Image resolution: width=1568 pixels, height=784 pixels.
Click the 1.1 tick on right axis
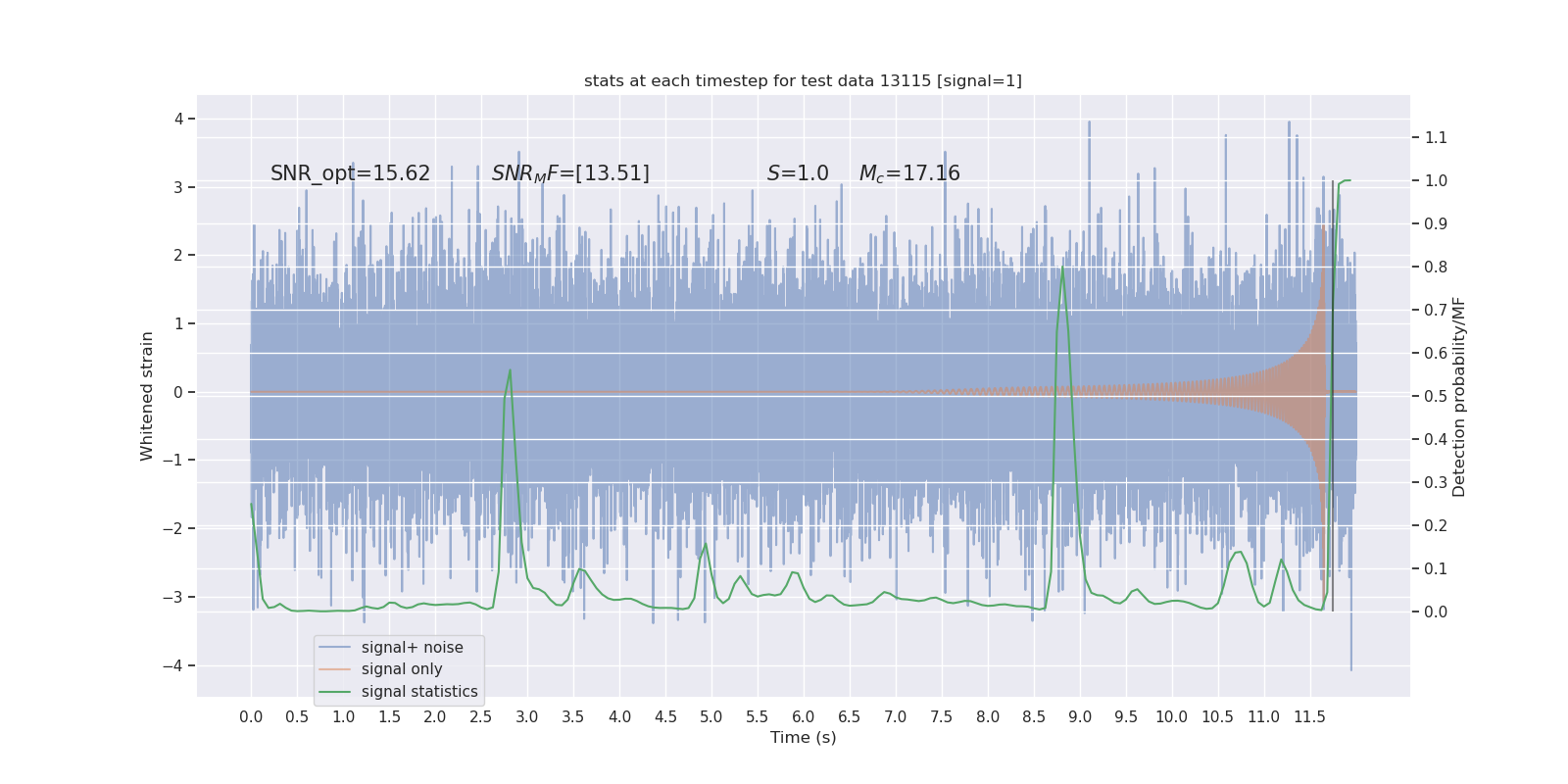(x=1436, y=137)
